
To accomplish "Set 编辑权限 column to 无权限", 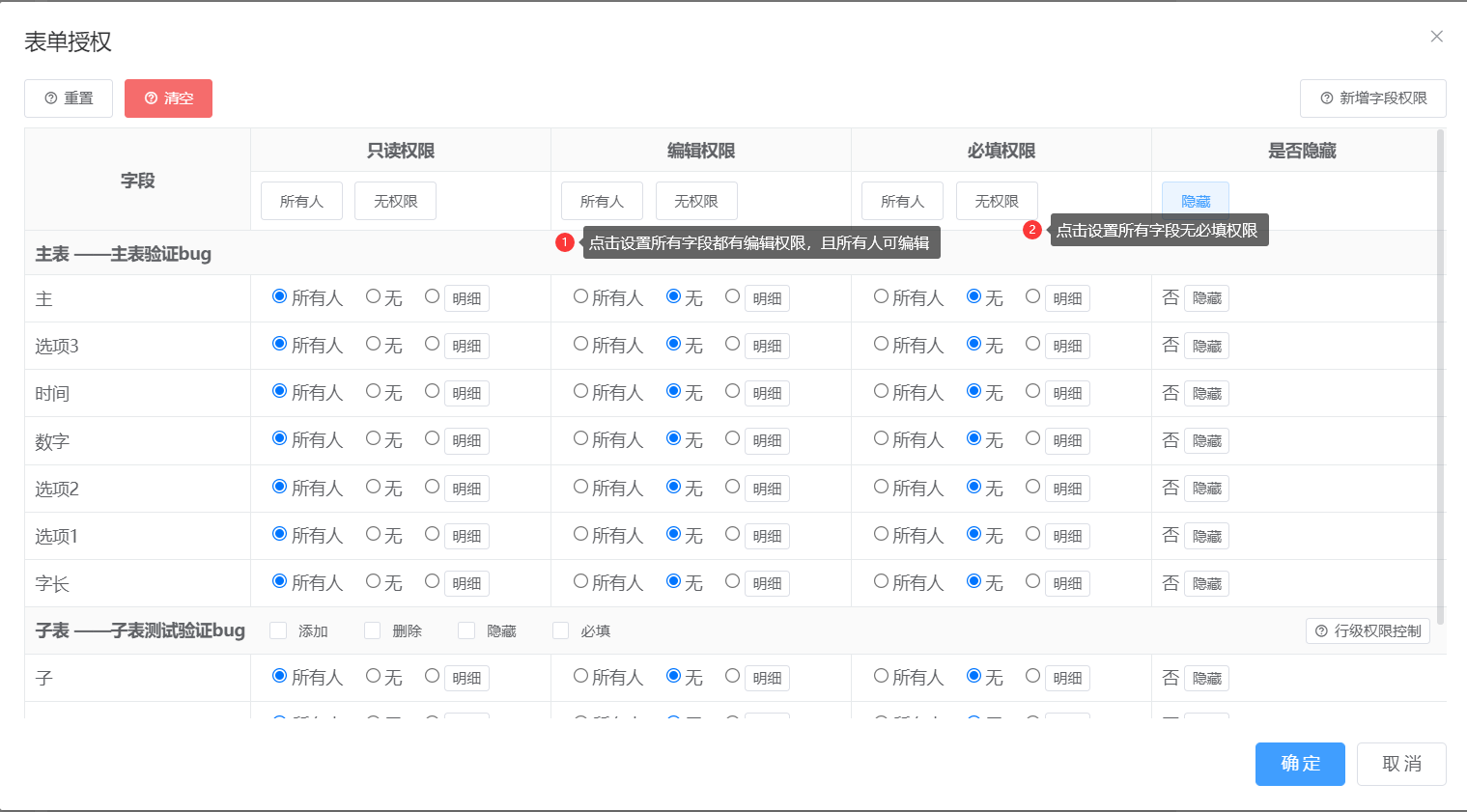I will coord(695,201).
